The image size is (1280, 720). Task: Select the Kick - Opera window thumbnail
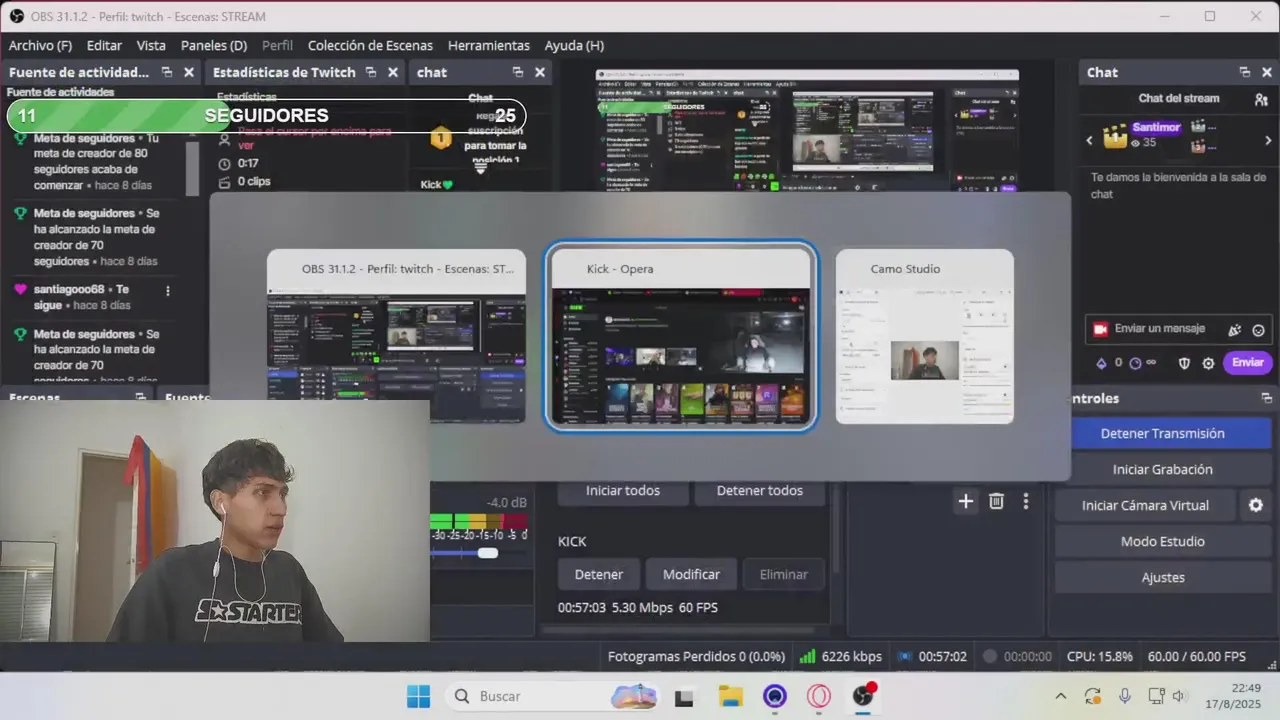[681, 336]
